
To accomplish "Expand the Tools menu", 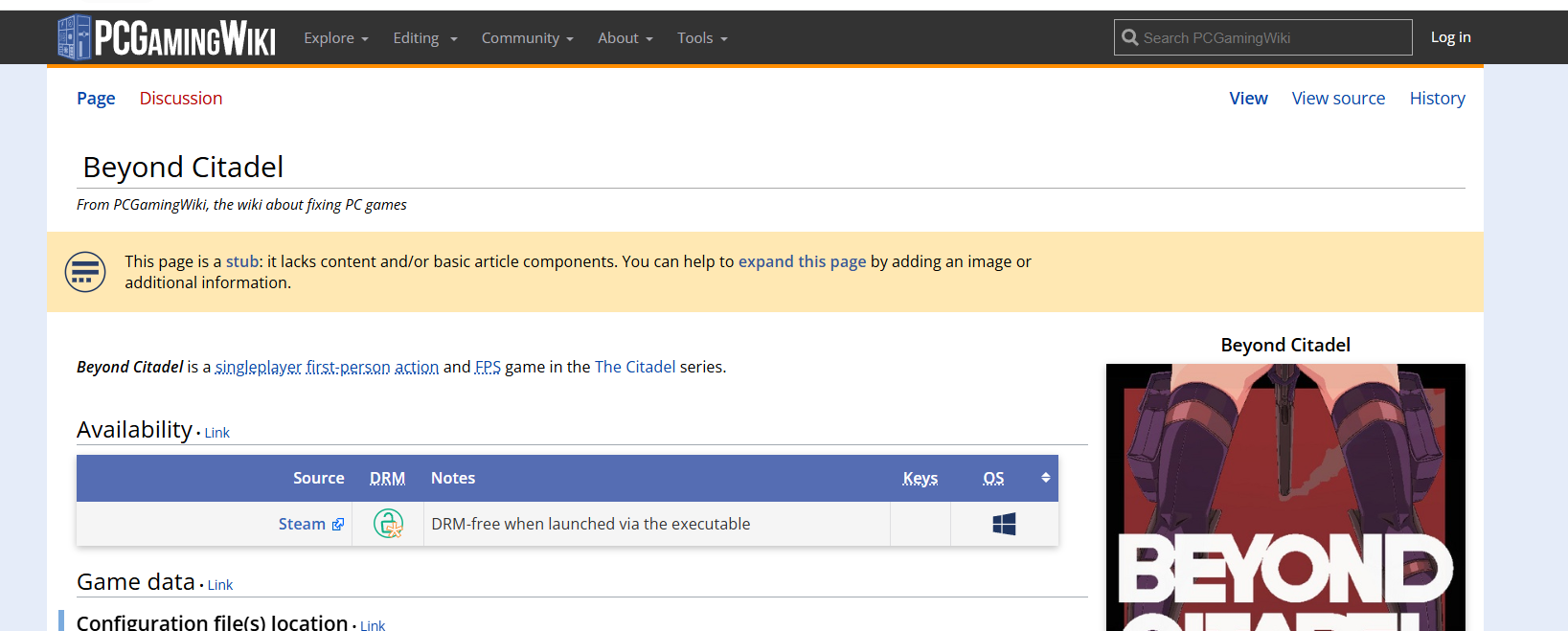I will click(703, 38).
